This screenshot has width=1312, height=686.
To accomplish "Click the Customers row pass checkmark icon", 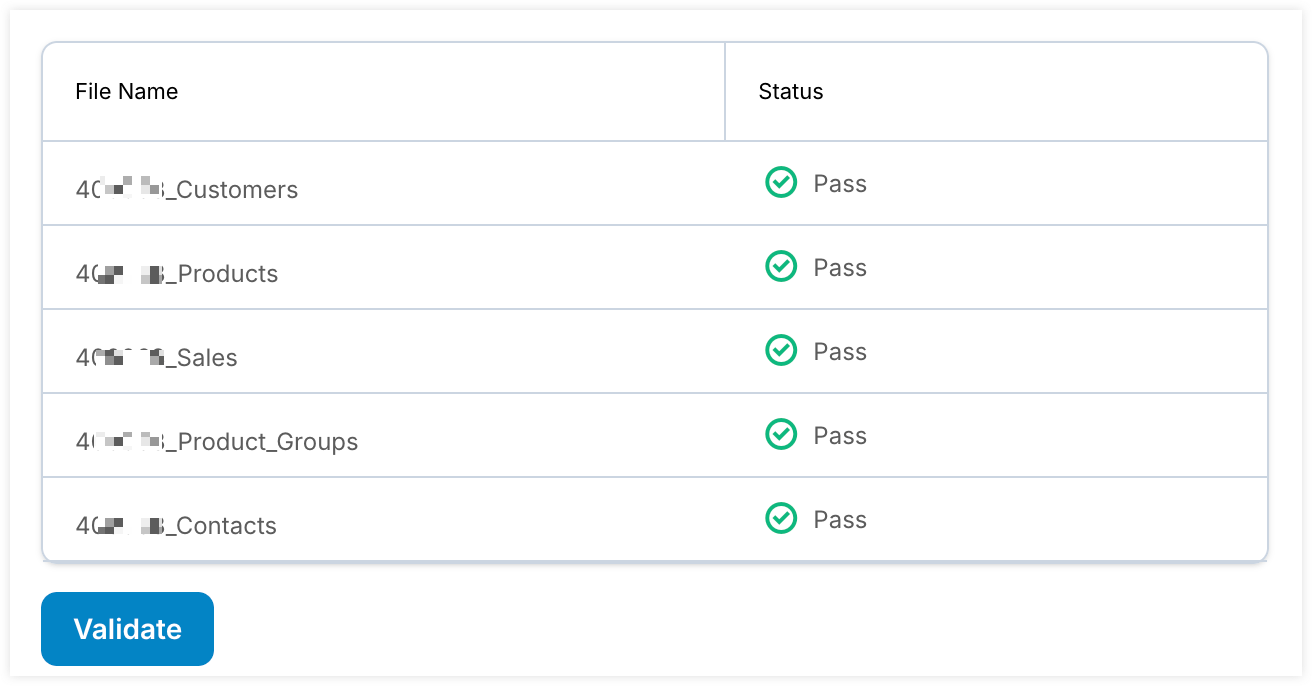I will [x=781, y=183].
